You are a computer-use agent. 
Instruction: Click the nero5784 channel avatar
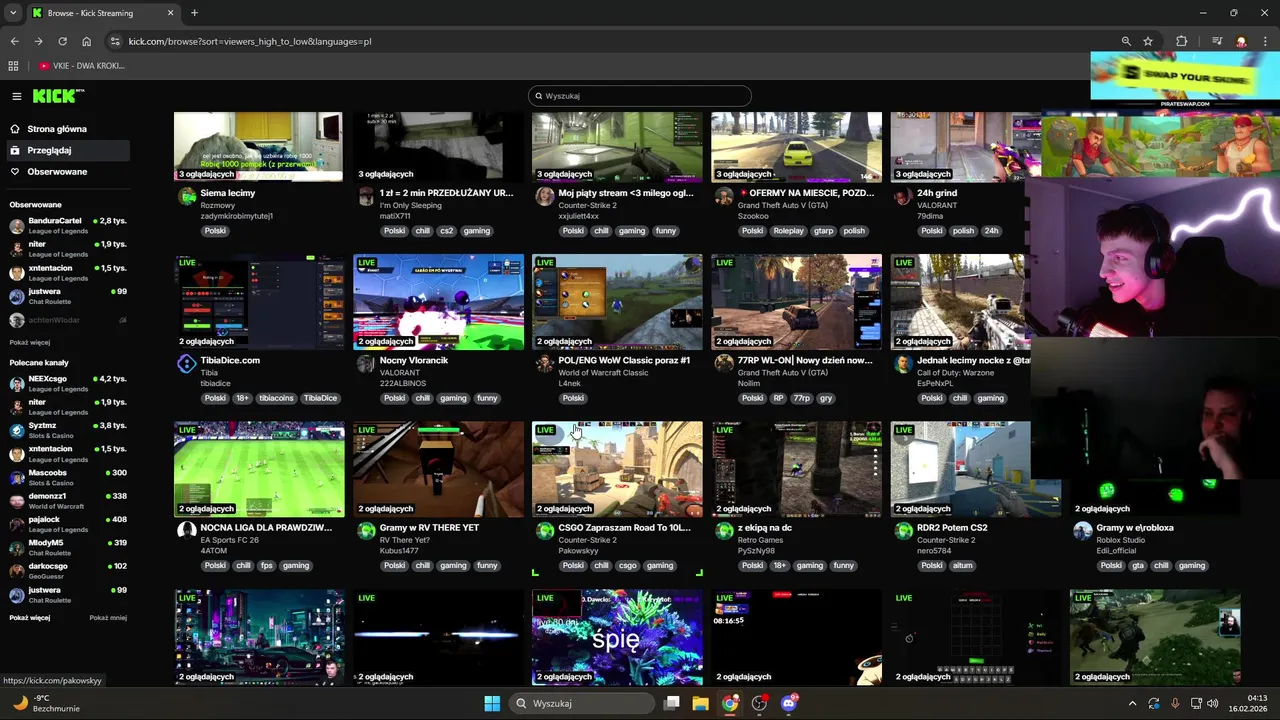[903, 531]
